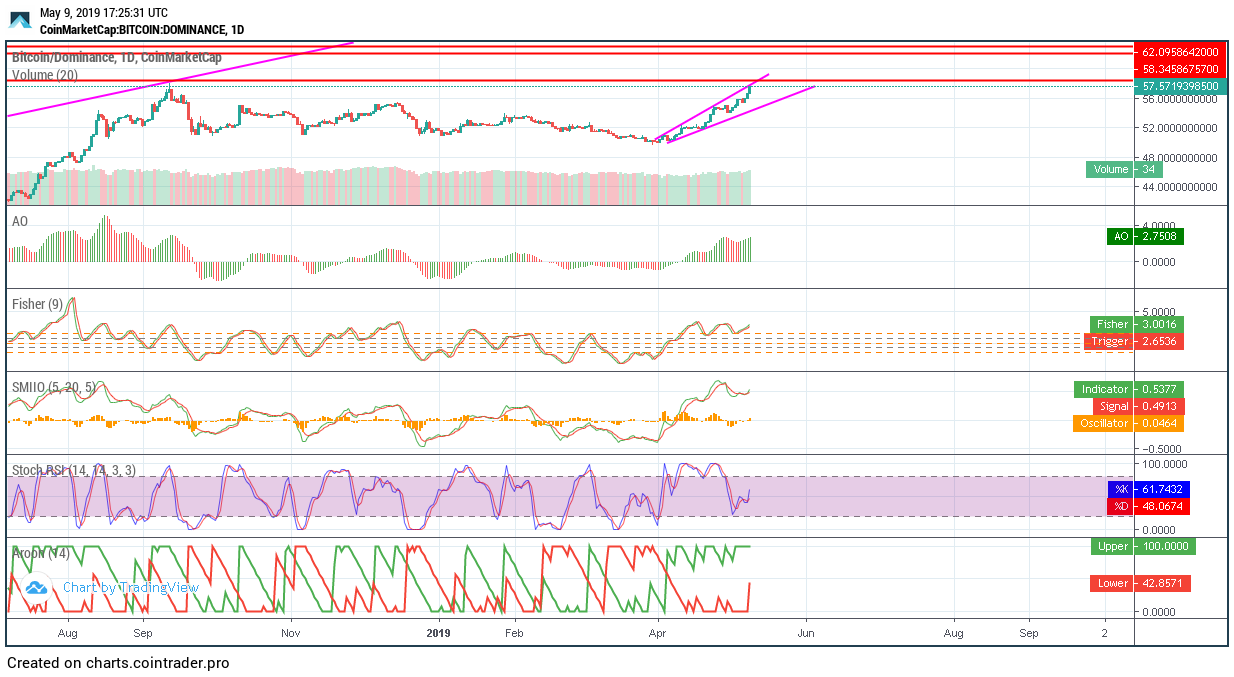The width and height of the screenshot is (1234, 677).
Task: Click the Volume (20) indicator legend
Action: click(45, 75)
